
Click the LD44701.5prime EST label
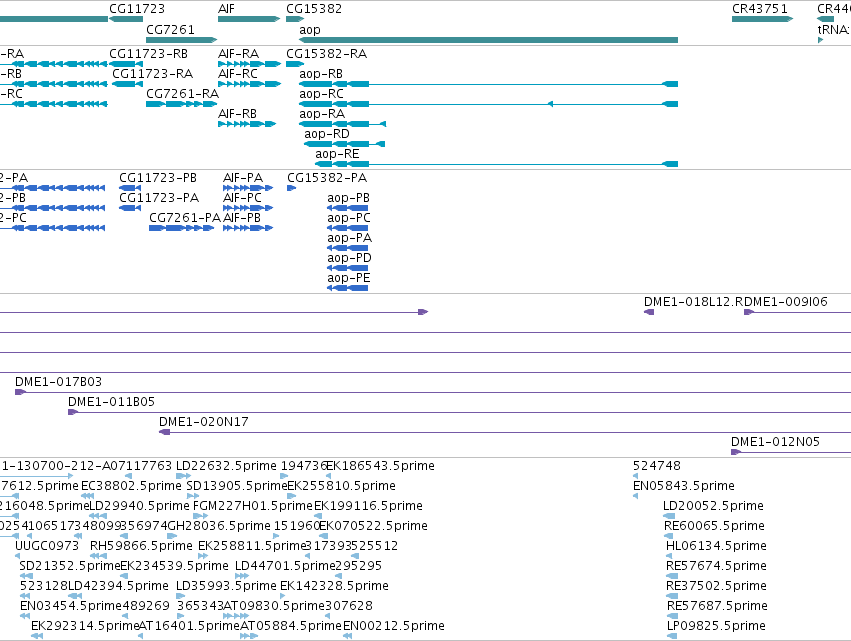coord(285,566)
